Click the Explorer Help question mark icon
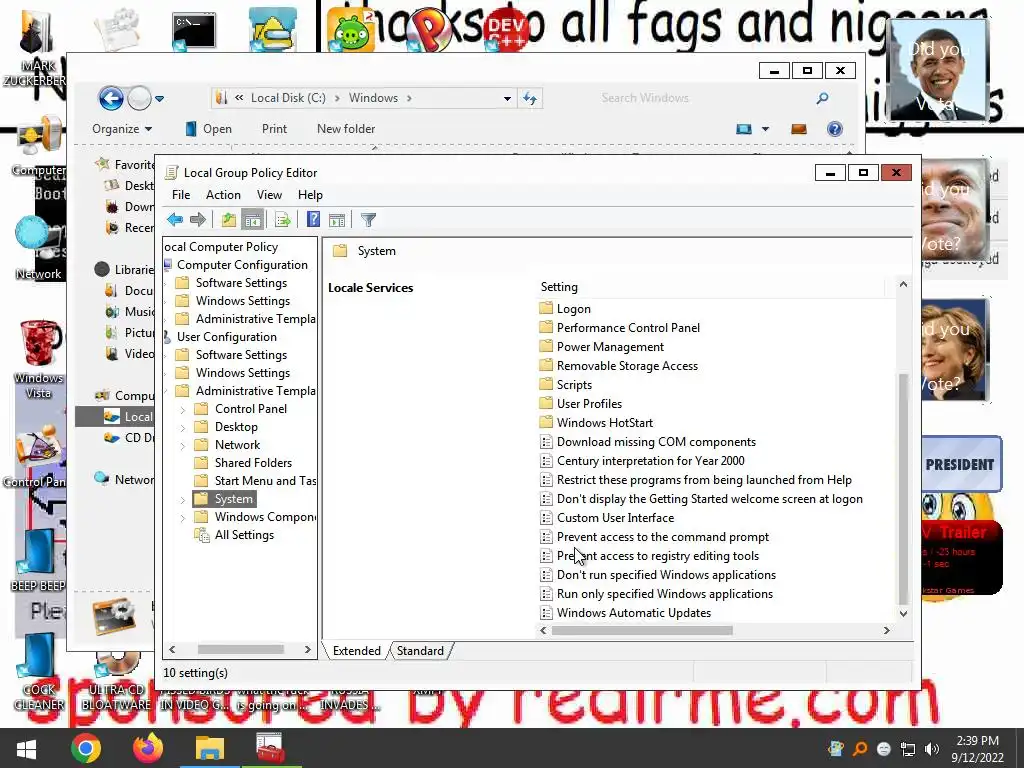Viewport: 1024px width, 768px height. [x=835, y=129]
